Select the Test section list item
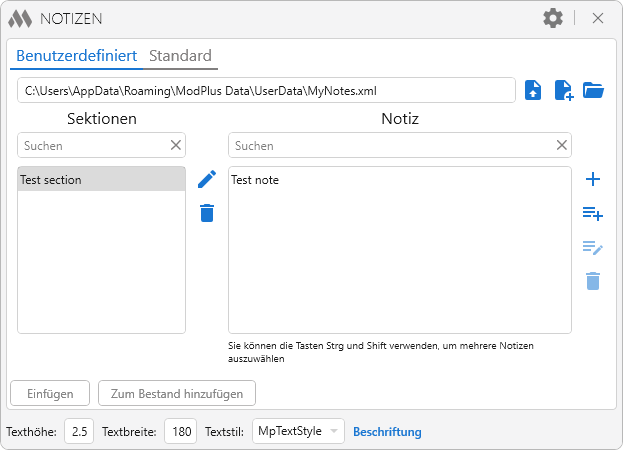This screenshot has width=623, height=450. [101, 180]
